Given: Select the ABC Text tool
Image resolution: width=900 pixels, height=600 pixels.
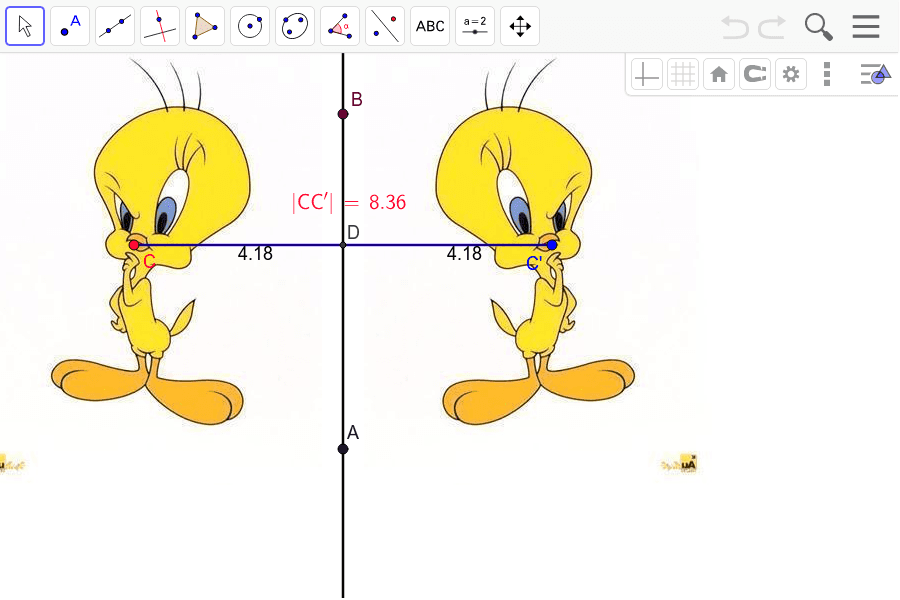Looking at the screenshot, I should (x=430, y=26).
